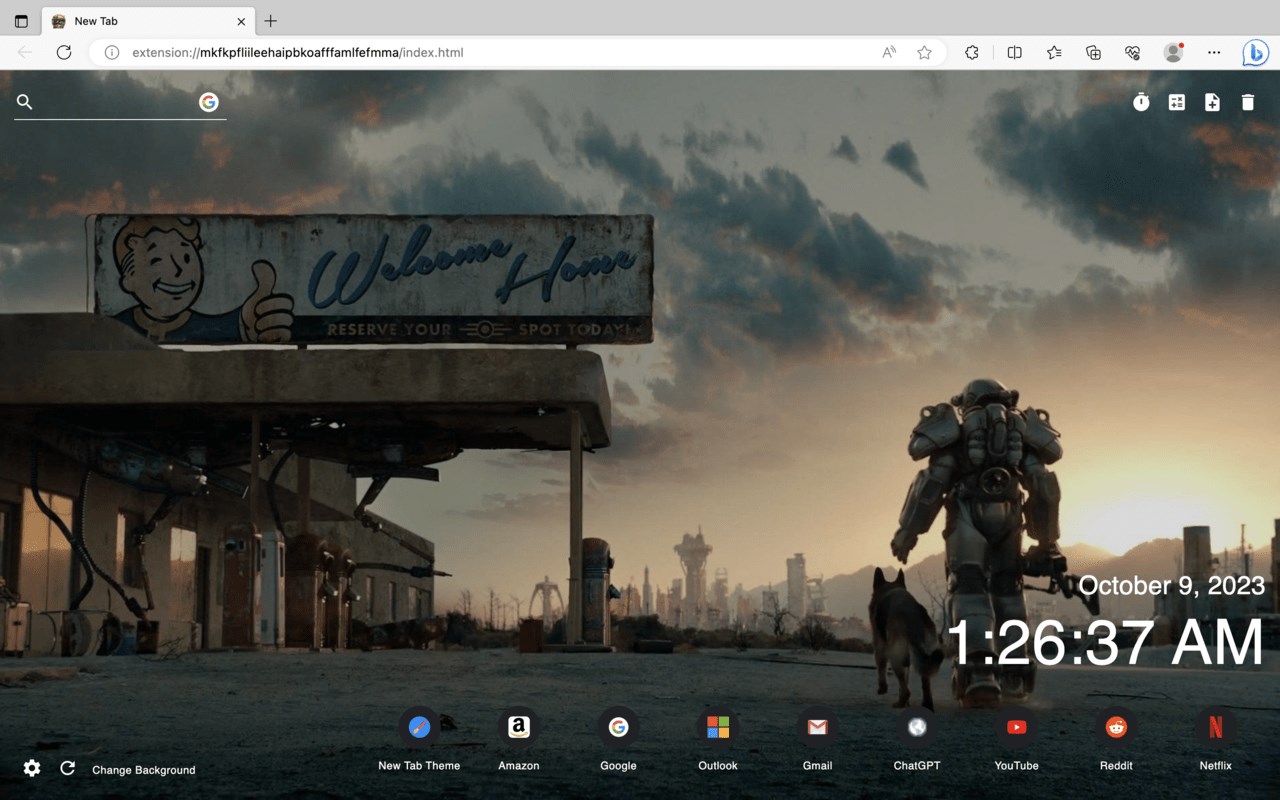Open the user profile menu
The image size is (1280, 800).
(x=1174, y=52)
